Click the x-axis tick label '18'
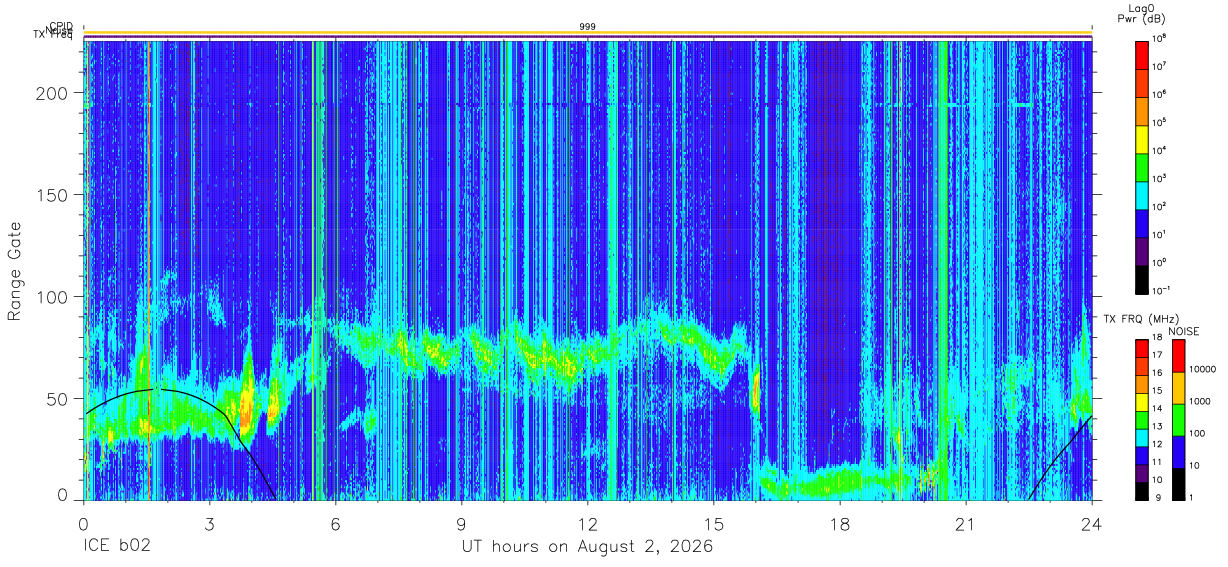The height and width of the screenshot is (567, 1228). pos(840,523)
